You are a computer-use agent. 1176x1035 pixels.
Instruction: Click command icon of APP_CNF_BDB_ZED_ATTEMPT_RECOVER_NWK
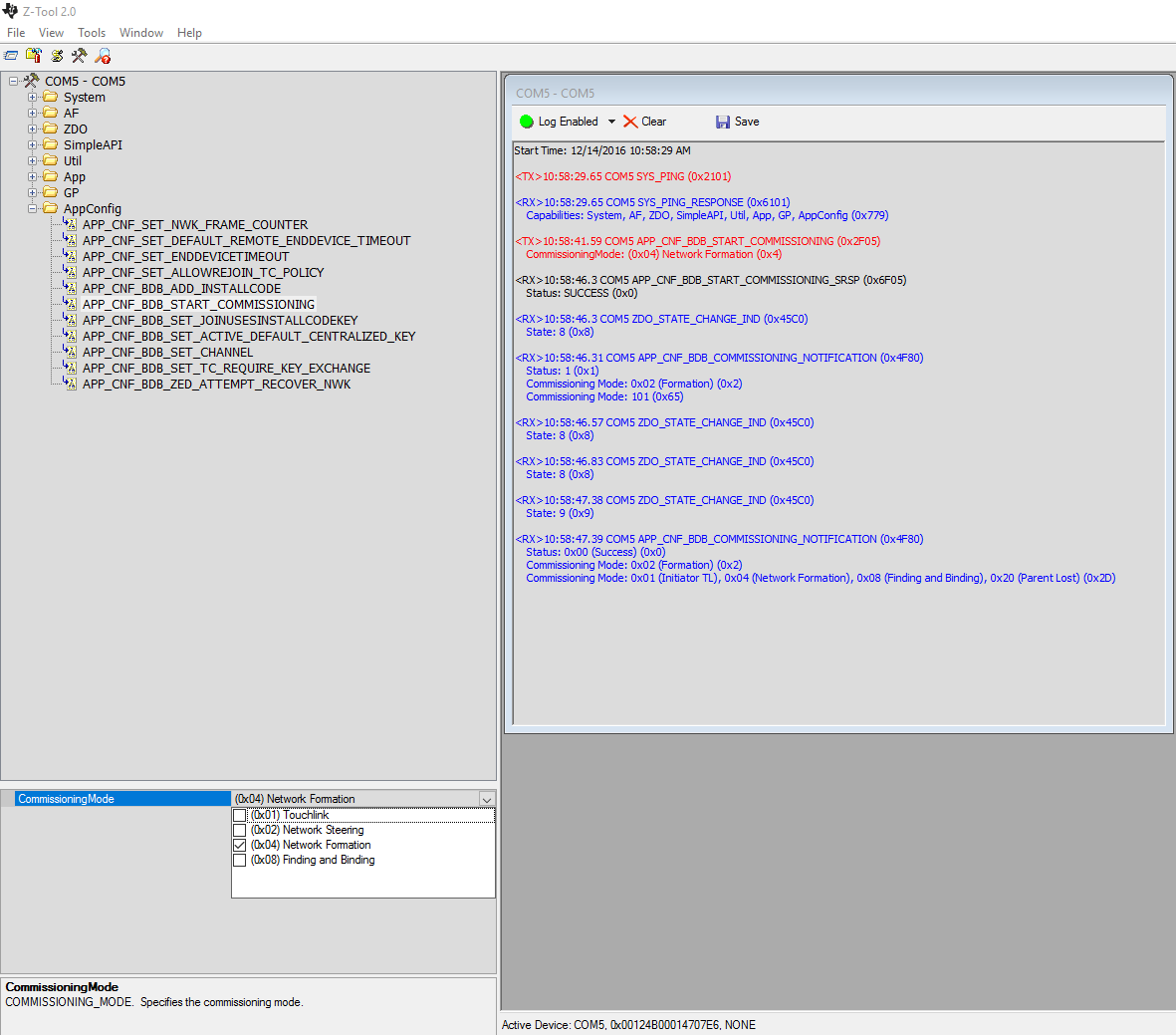click(70, 384)
